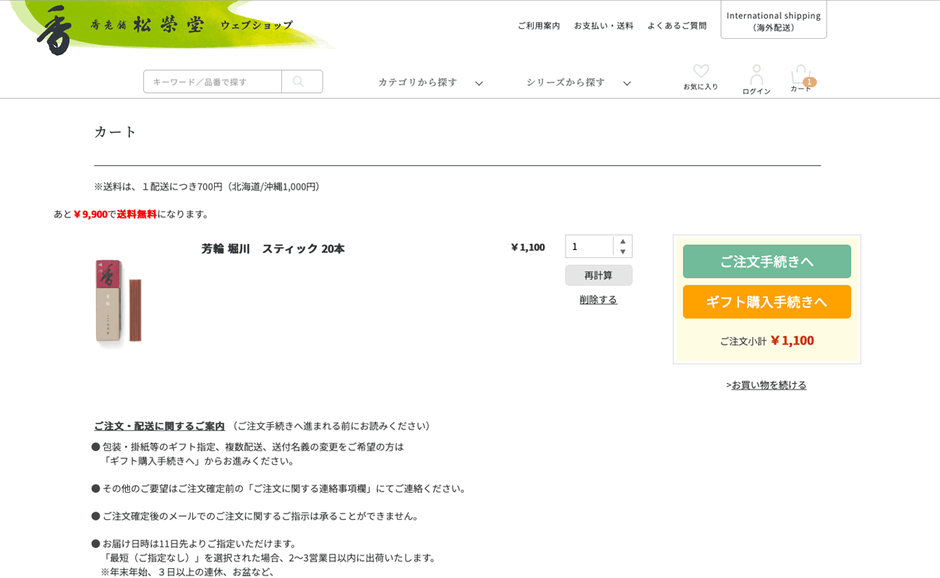Increase quantity with the up stepper arrow
This screenshot has width=940, height=578.
(x=625, y=241)
